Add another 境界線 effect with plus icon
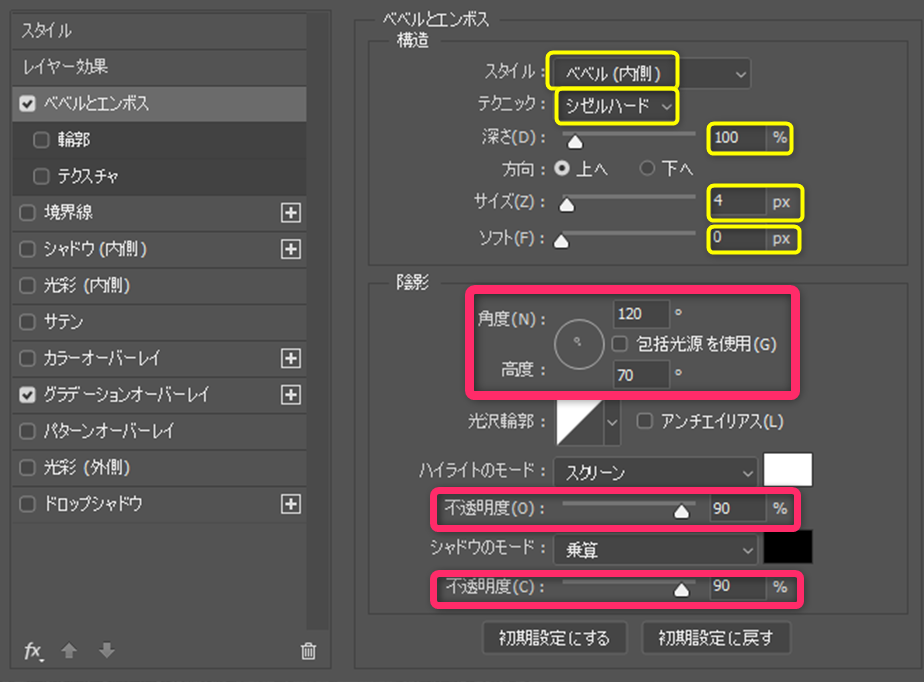The height and width of the screenshot is (682, 924). (291, 213)
